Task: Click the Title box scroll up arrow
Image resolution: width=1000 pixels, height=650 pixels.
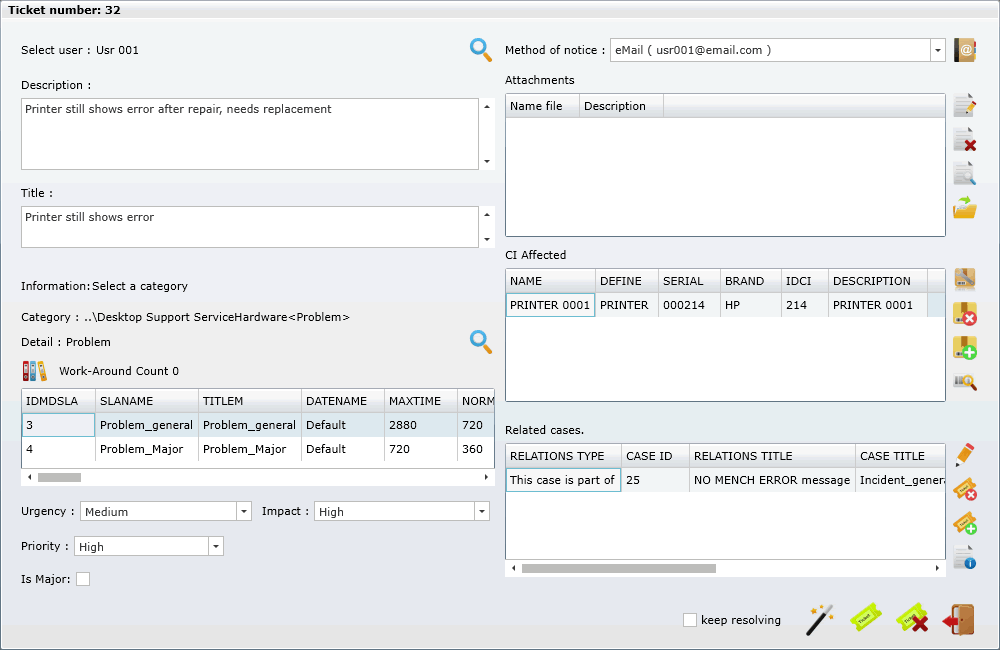Action: [x=487, y=214]
